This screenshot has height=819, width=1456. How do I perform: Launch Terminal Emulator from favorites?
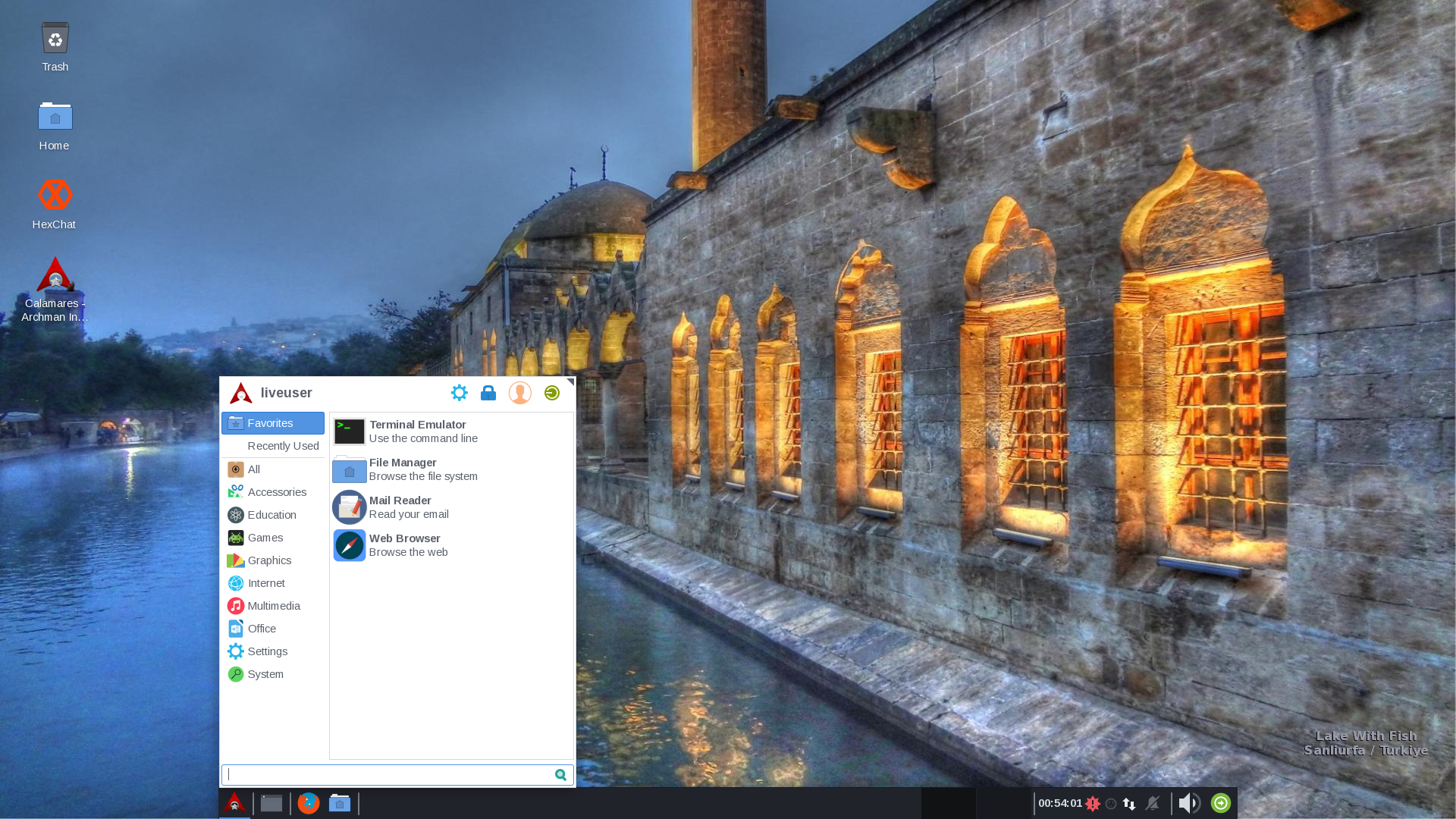tap(452, 431)
